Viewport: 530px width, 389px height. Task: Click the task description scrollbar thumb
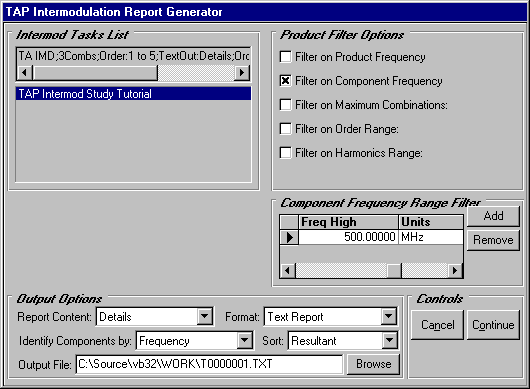click(x=95, y=72)
